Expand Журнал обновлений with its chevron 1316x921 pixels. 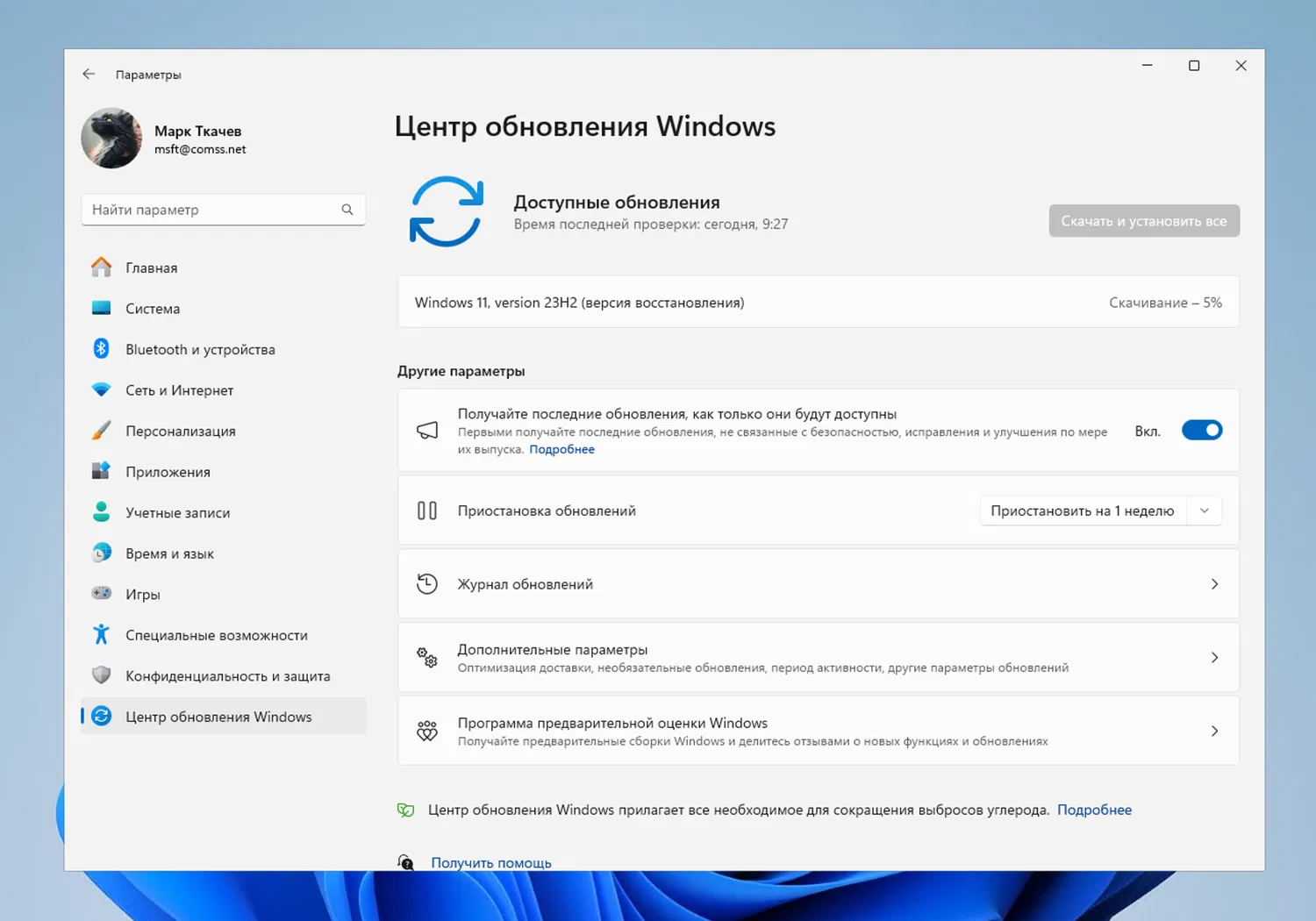pos(1214,584)
